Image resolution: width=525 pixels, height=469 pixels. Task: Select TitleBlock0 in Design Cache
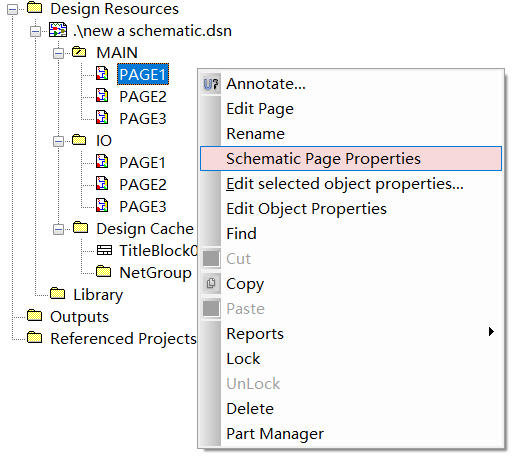(x=159, y=251)
